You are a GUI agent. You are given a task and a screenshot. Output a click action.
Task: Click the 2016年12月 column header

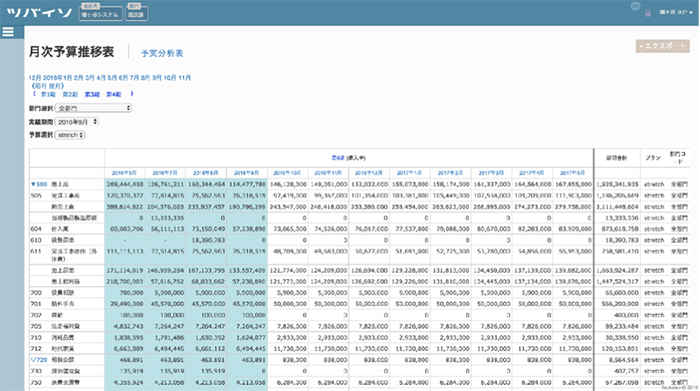pyautogui.click(x=369, y=173)
